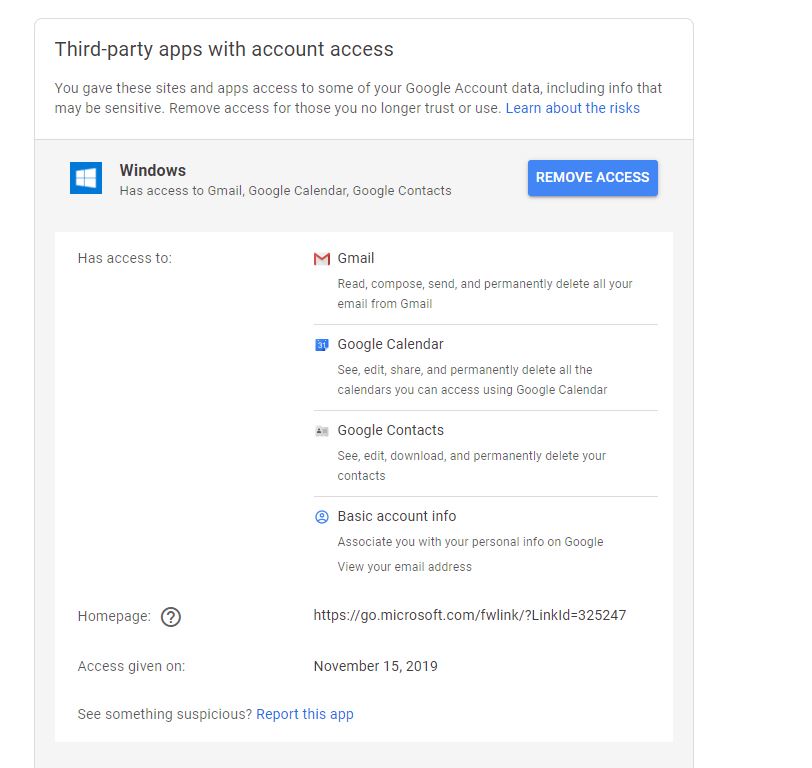Viewport: 812px width, 768px height.
Task: Click the Google Contacts icon
Action: (322, 431)
